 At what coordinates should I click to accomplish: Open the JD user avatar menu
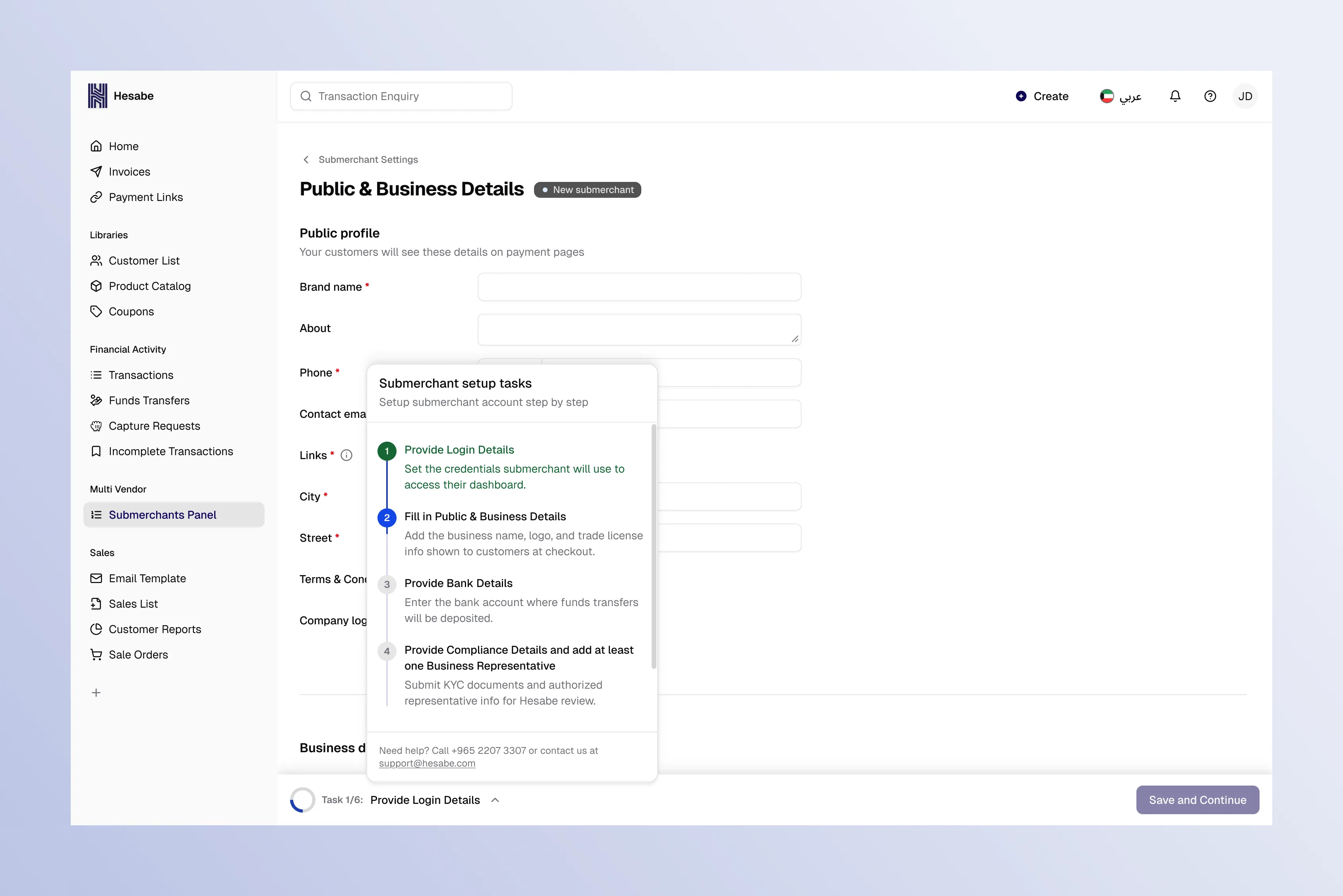click(1245, 96)
